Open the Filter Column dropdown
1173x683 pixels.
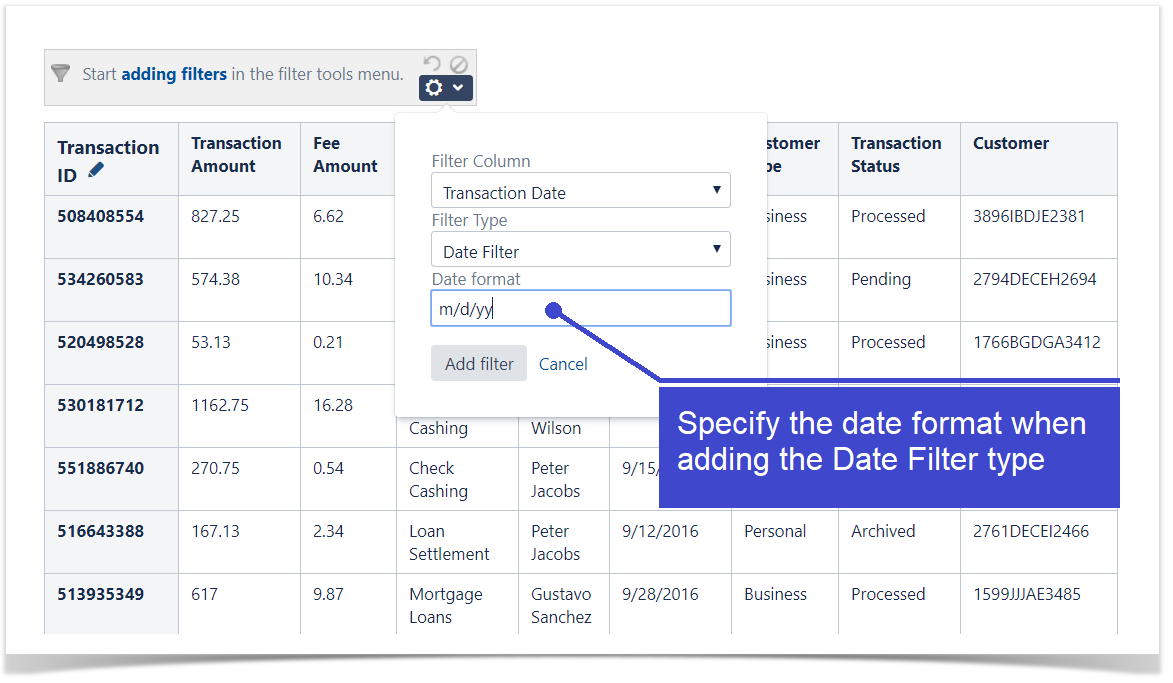(x=580, y=192)
